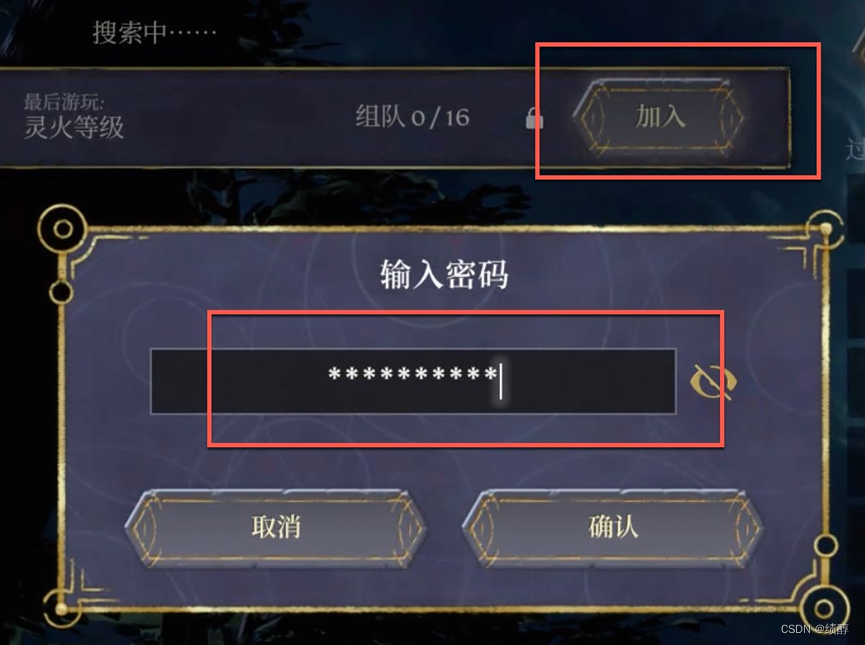The width and height of the screenshot is (865, 645).
Task: Click the 搜索中 searching status text
Action: click(x=154, y=32)
